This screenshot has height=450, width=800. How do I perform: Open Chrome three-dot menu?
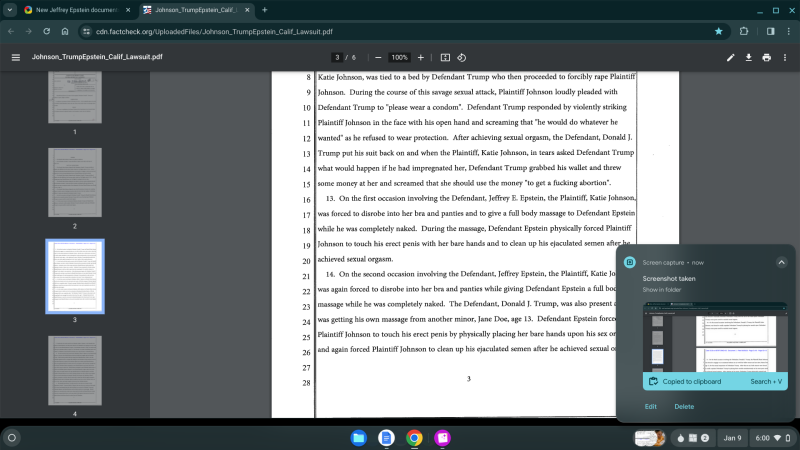789,32
